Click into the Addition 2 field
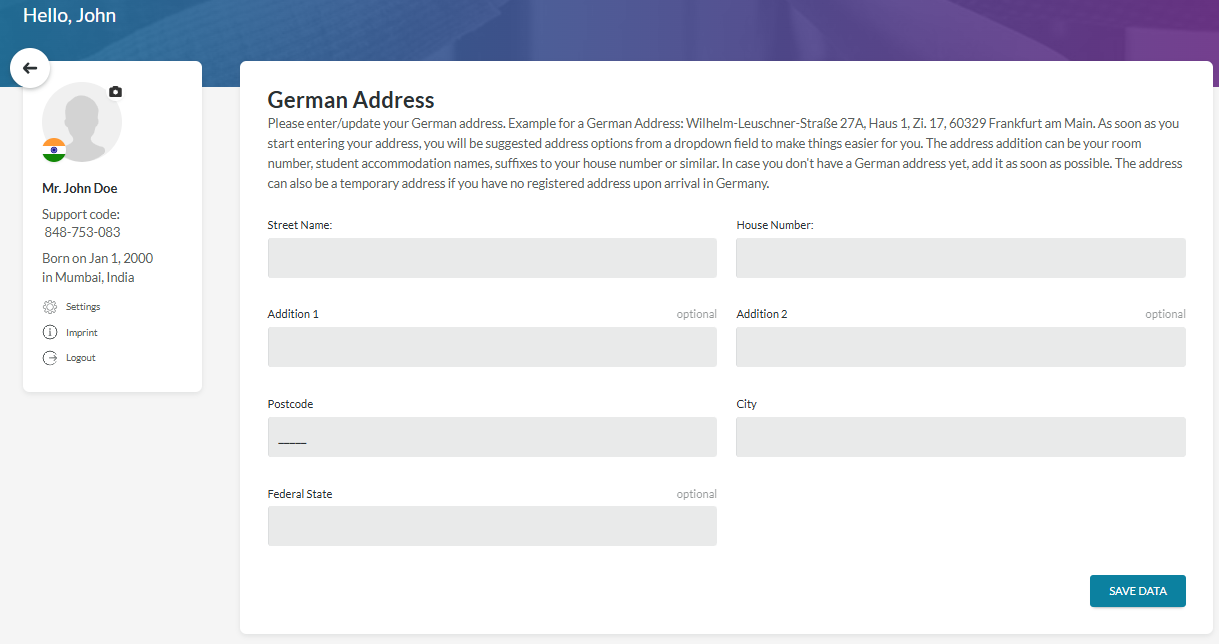Screen dimensions: 1219x644 [961, 347]
